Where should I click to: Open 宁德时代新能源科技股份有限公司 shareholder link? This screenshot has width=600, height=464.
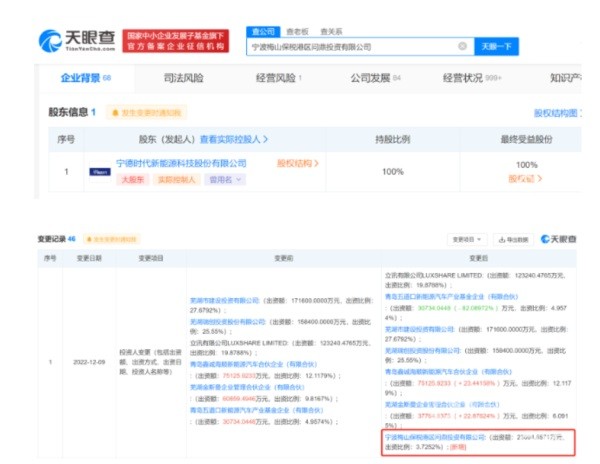pyautogui.click(x=181, y=163)
